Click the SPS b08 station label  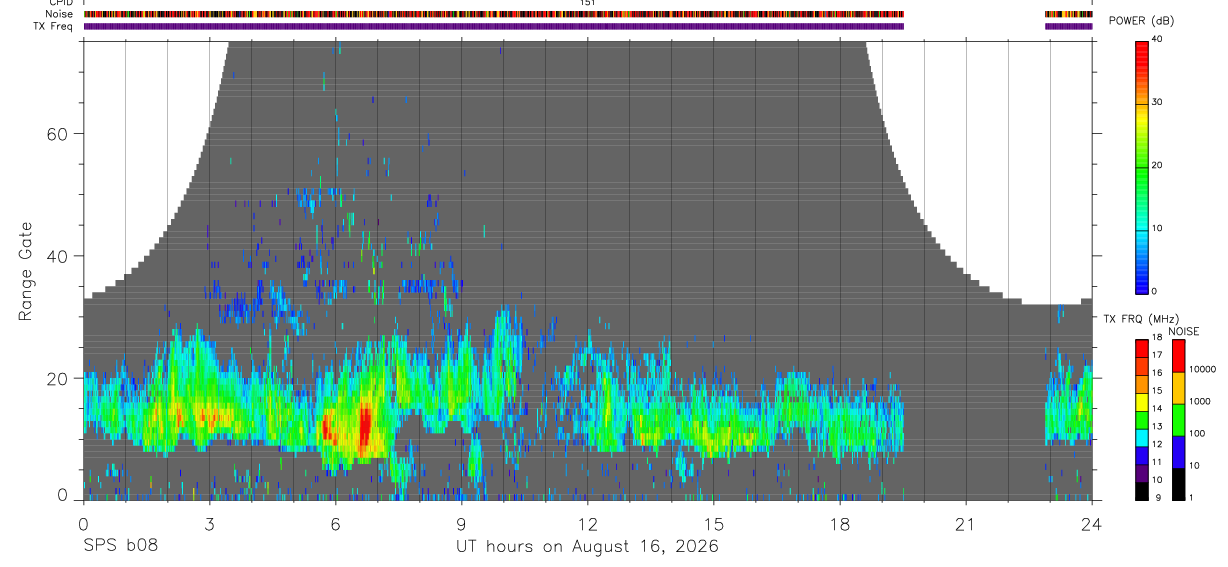[120, 546]
